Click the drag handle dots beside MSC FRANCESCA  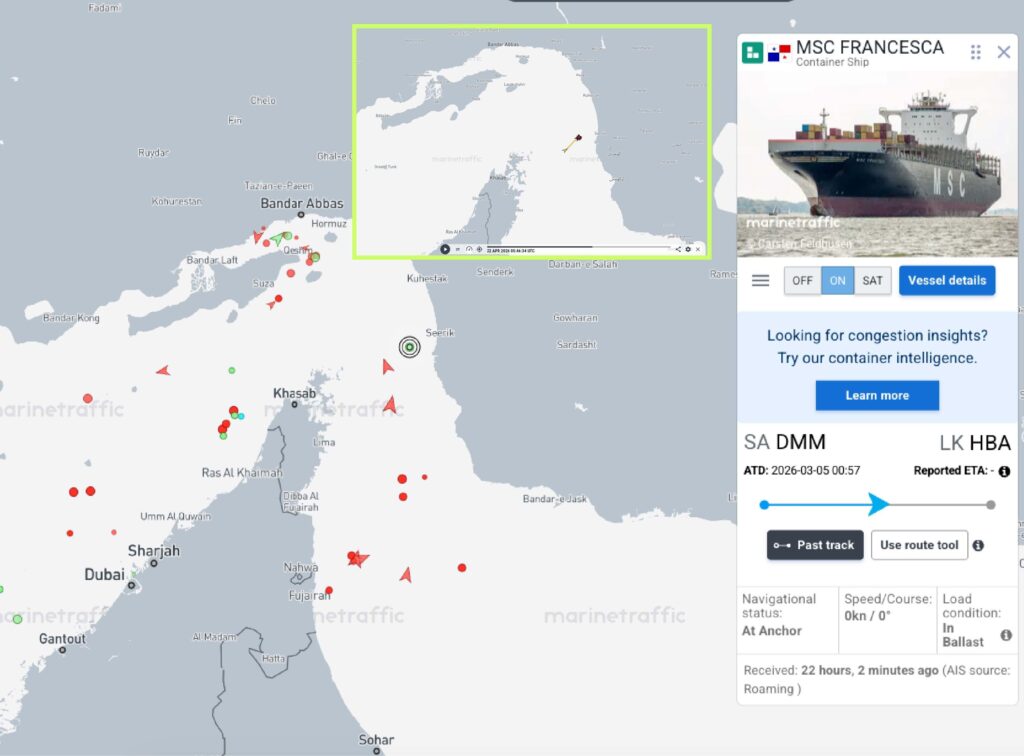[975, 52]
